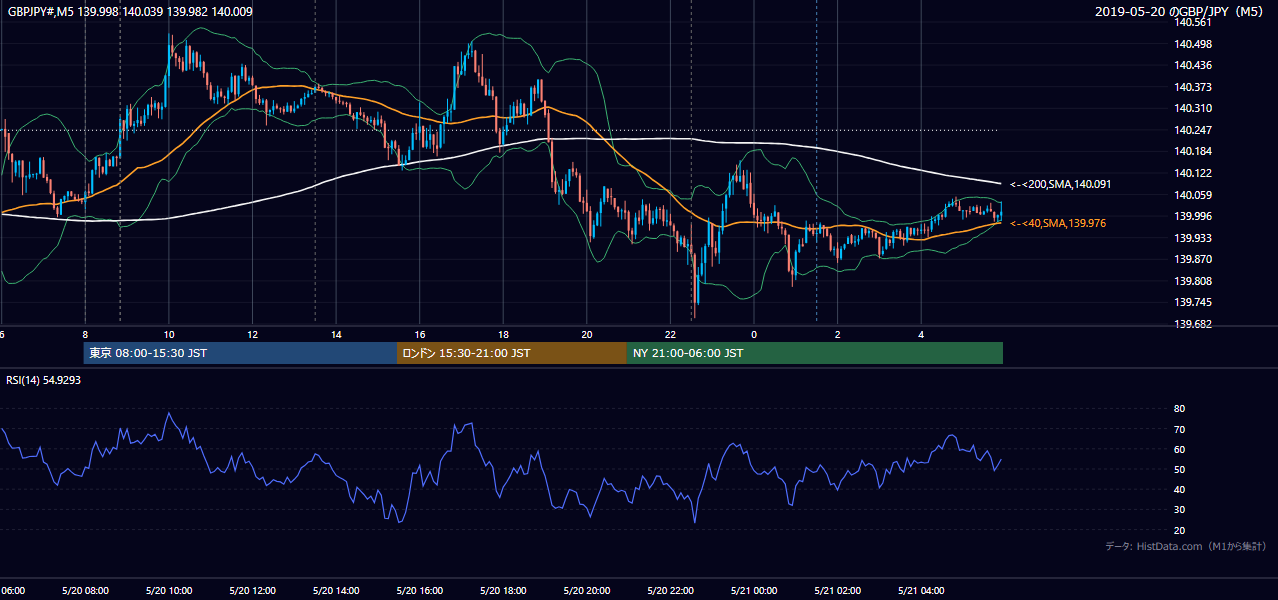1278x600 pixels.
Task: Select the NY 21:00-06:00 JST session bar
Action: pos(815,353)
